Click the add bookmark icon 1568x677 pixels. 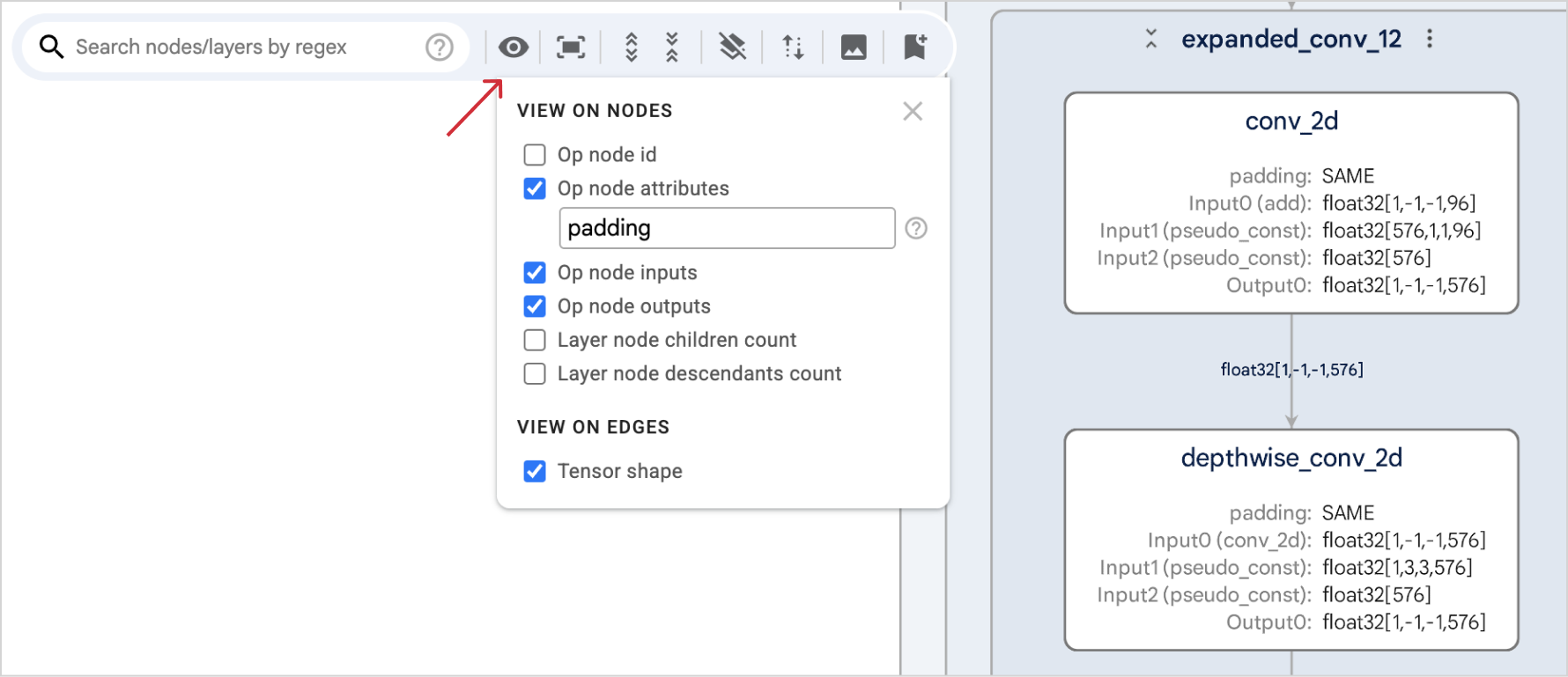tap(915, 47)
